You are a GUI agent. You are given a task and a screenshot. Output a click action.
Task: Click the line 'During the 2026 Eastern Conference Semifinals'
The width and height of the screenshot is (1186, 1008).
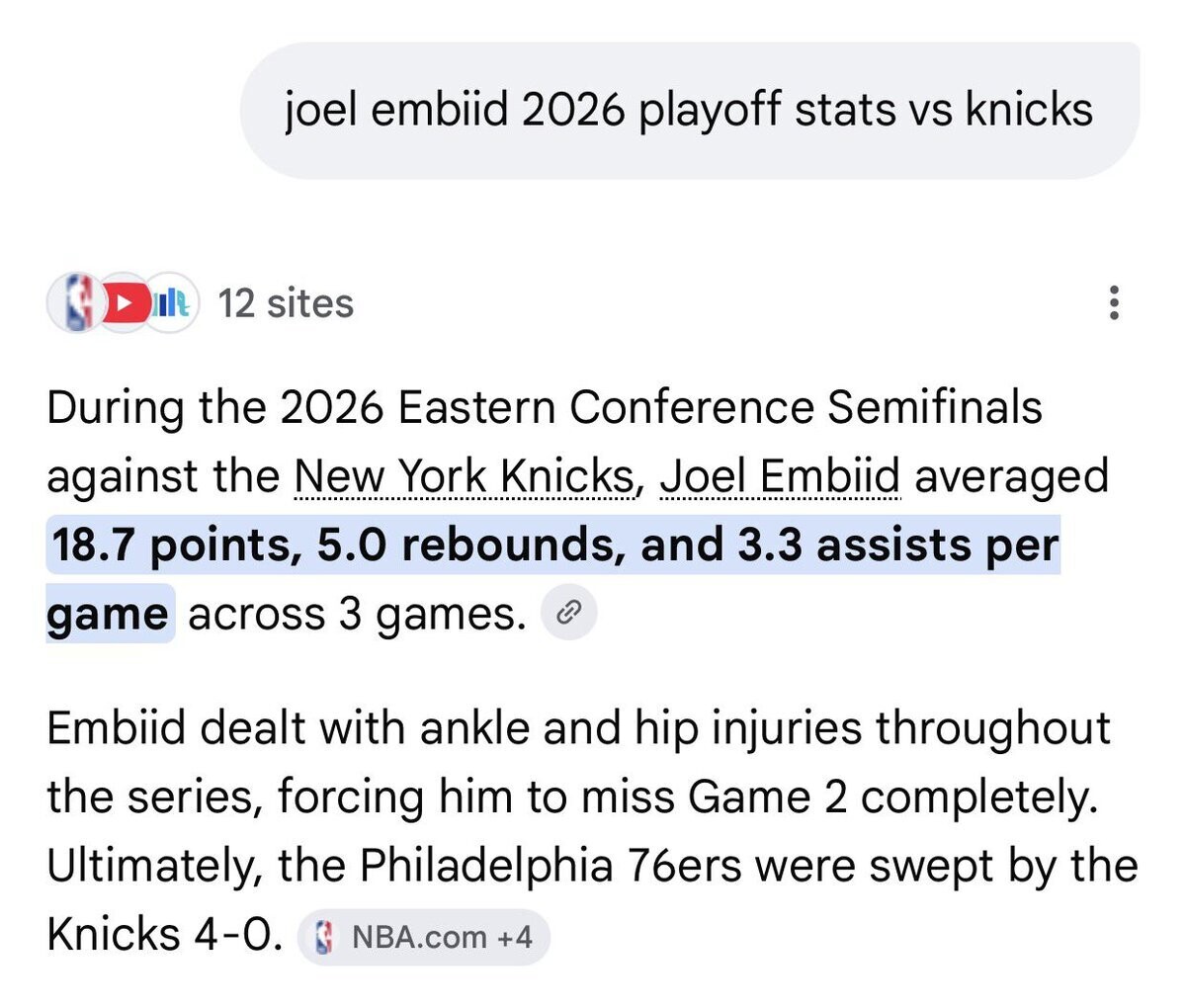[545, 407]
